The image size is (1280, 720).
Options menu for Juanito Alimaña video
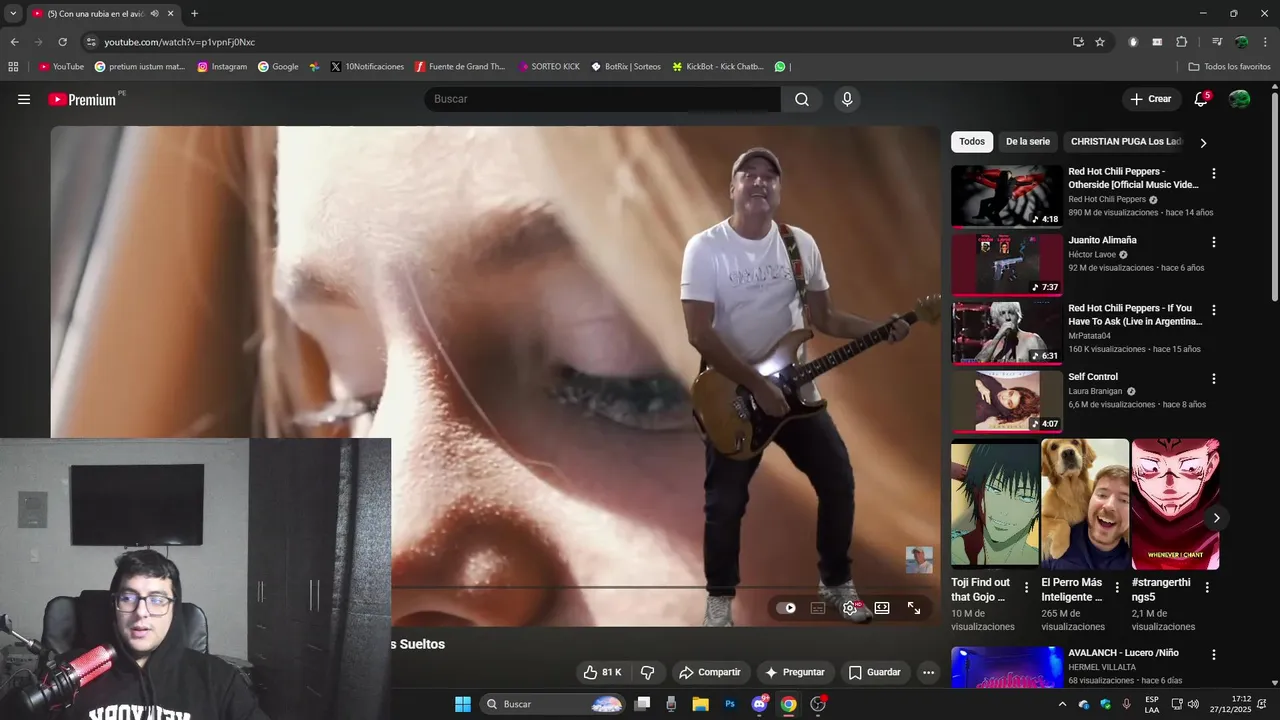(1214, 242)
